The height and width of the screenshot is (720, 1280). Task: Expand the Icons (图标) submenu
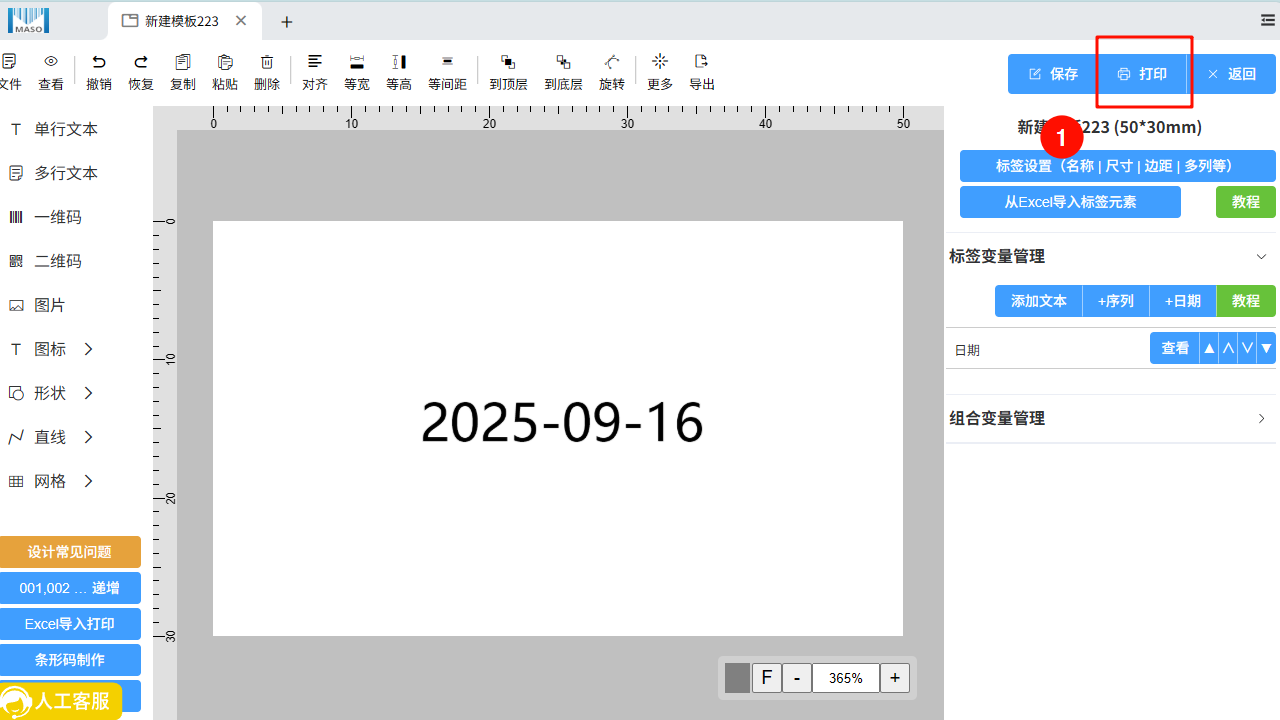point(88,349)
